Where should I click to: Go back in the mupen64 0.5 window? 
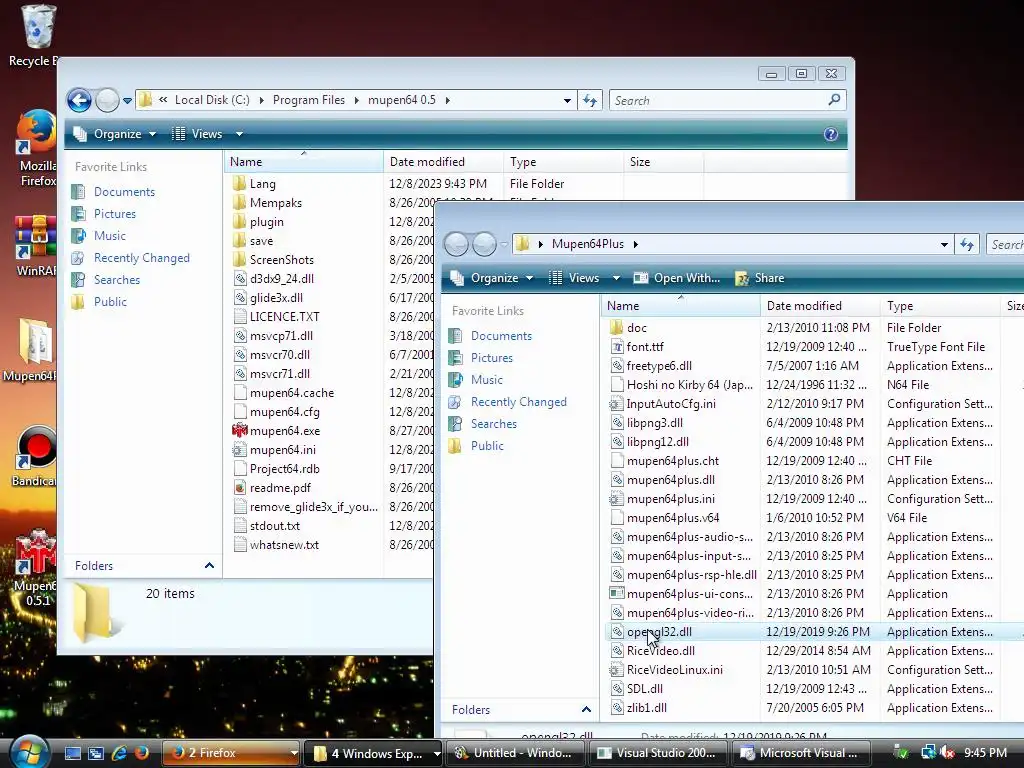[79, 101]
